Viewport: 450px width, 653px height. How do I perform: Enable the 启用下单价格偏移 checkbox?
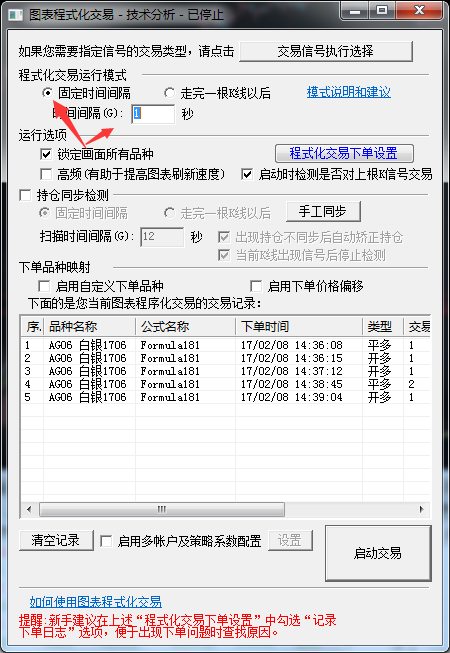[256, 286]
